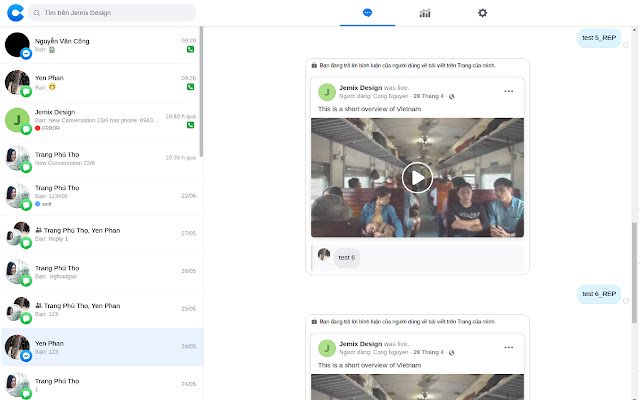Image resolution: width=640 pixels, height=400 pixels.
Task: Click the test 6_REP message bubble
Action: pyautogui.click(x=599, y=294)
